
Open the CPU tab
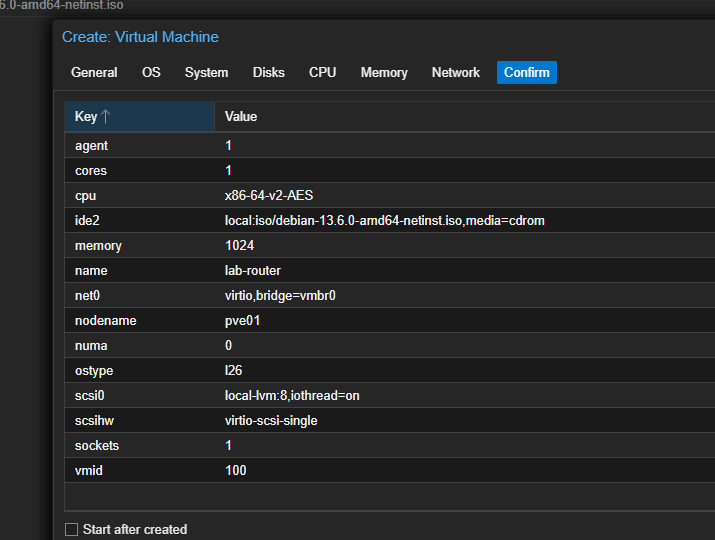pyautogui.click(x=322, y=73)
